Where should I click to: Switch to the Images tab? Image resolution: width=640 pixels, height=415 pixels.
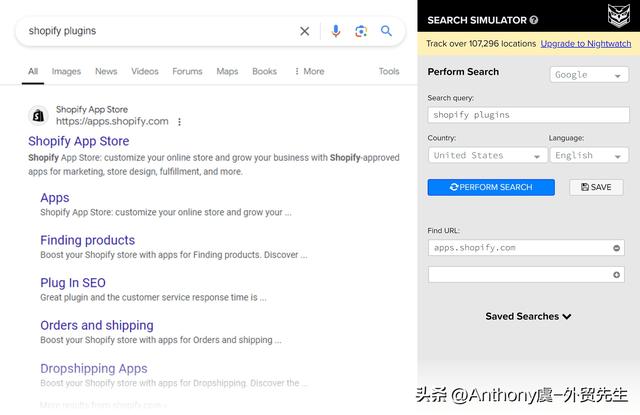click(x=66, y=71)
